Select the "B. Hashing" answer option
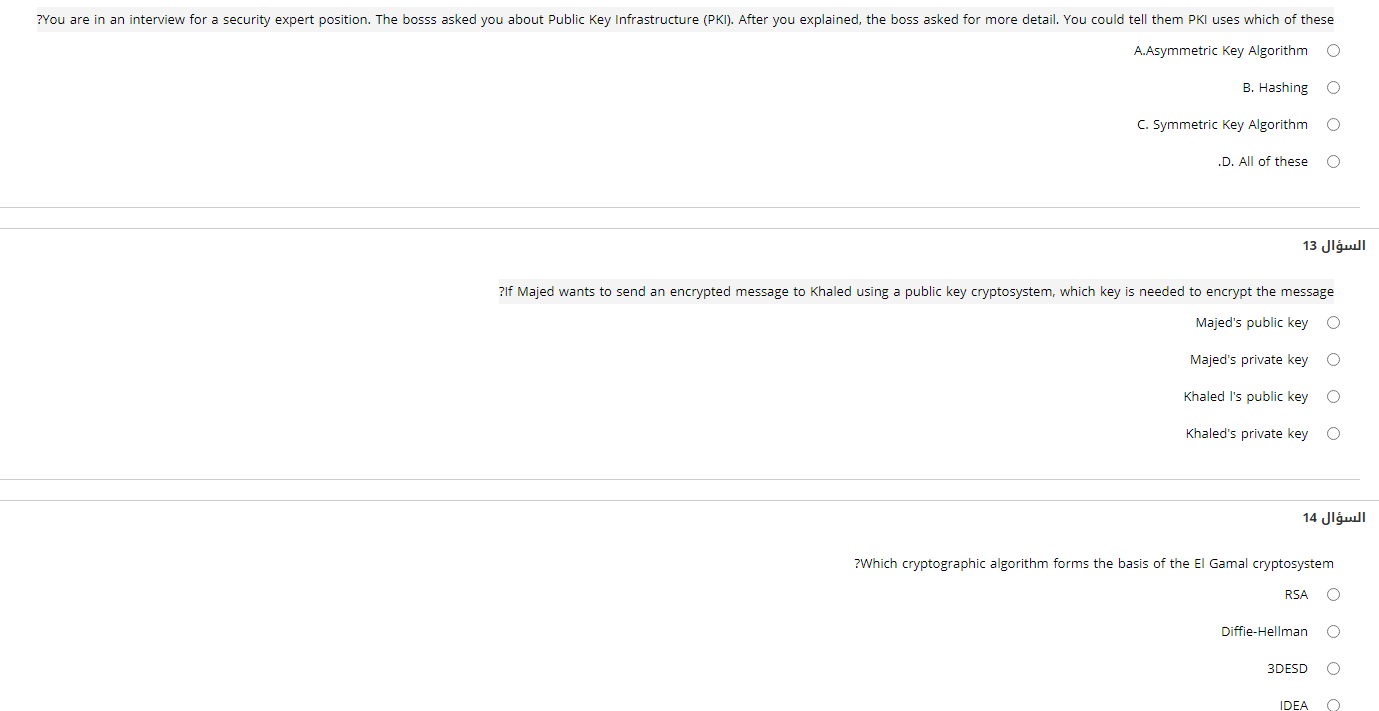1379x711 pixels. pyautogui.click(x=1333, y=87)
